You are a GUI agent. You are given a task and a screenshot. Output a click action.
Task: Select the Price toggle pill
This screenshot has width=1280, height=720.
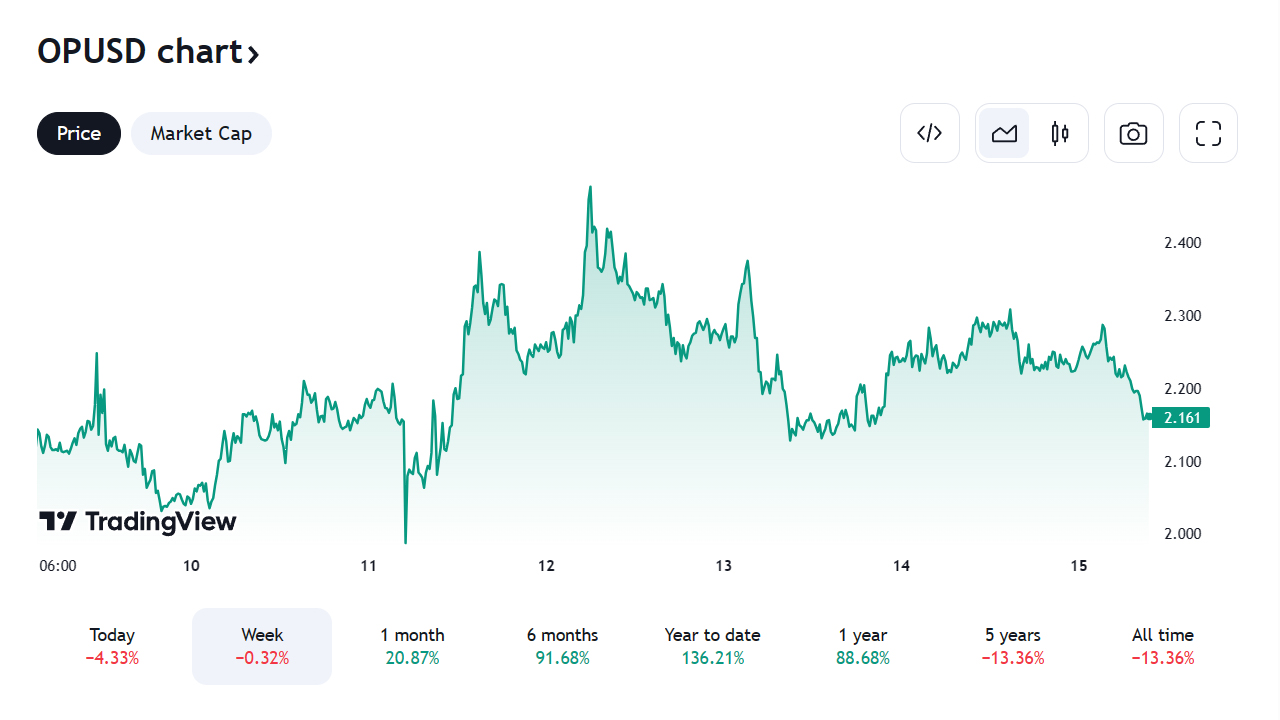[79, 133]
